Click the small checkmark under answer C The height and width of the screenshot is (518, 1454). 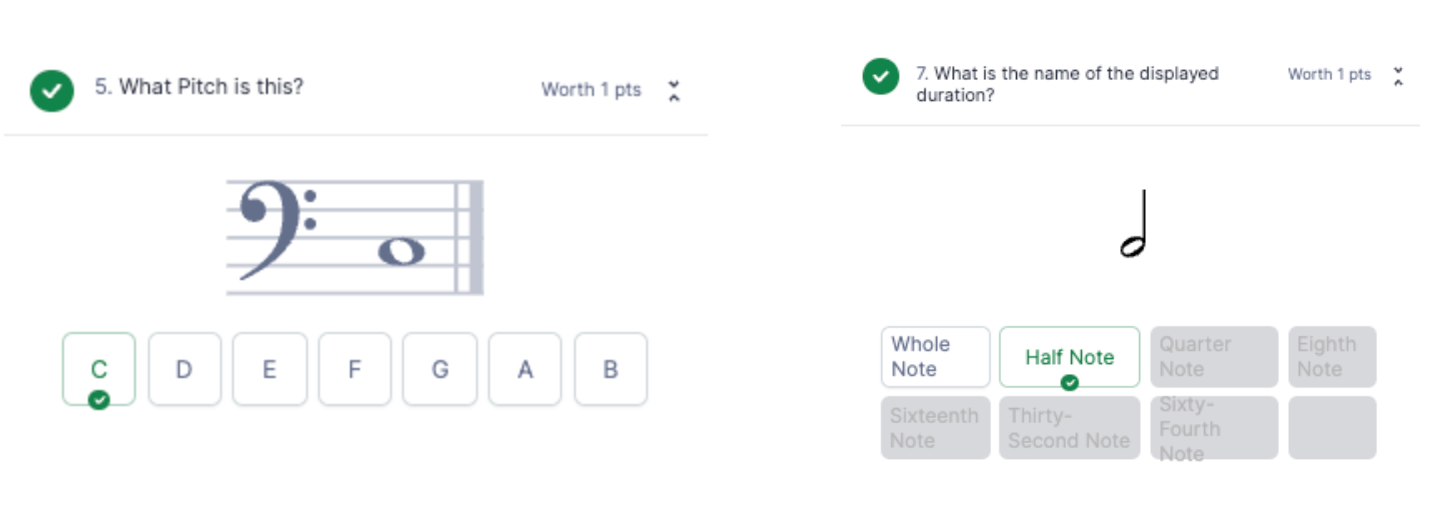pos(99,400)
